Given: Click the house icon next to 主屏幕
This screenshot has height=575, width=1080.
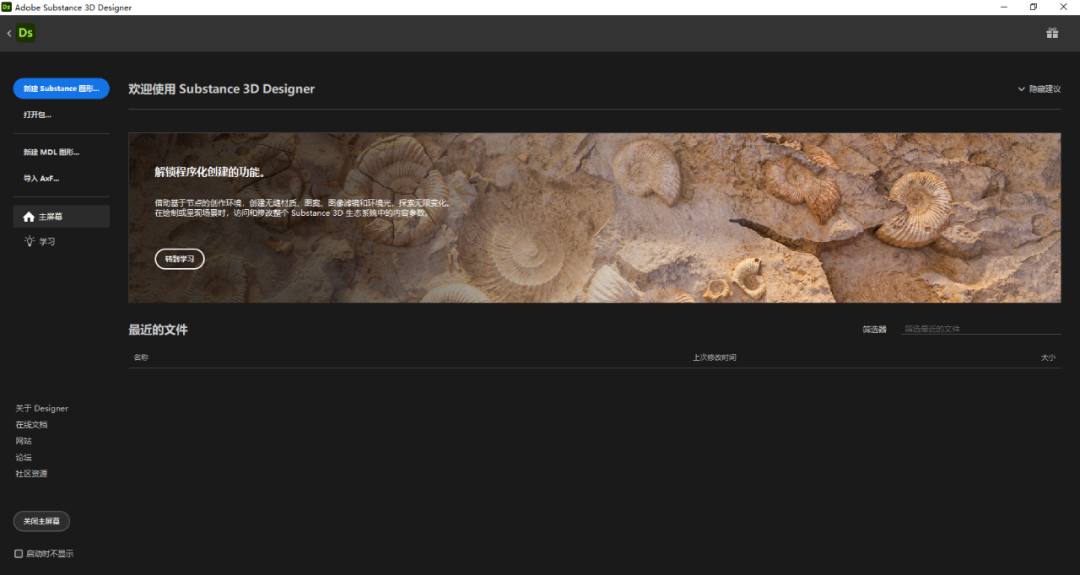Looking at the screenshot, I should pyautogui.click(x=29, y=217).
